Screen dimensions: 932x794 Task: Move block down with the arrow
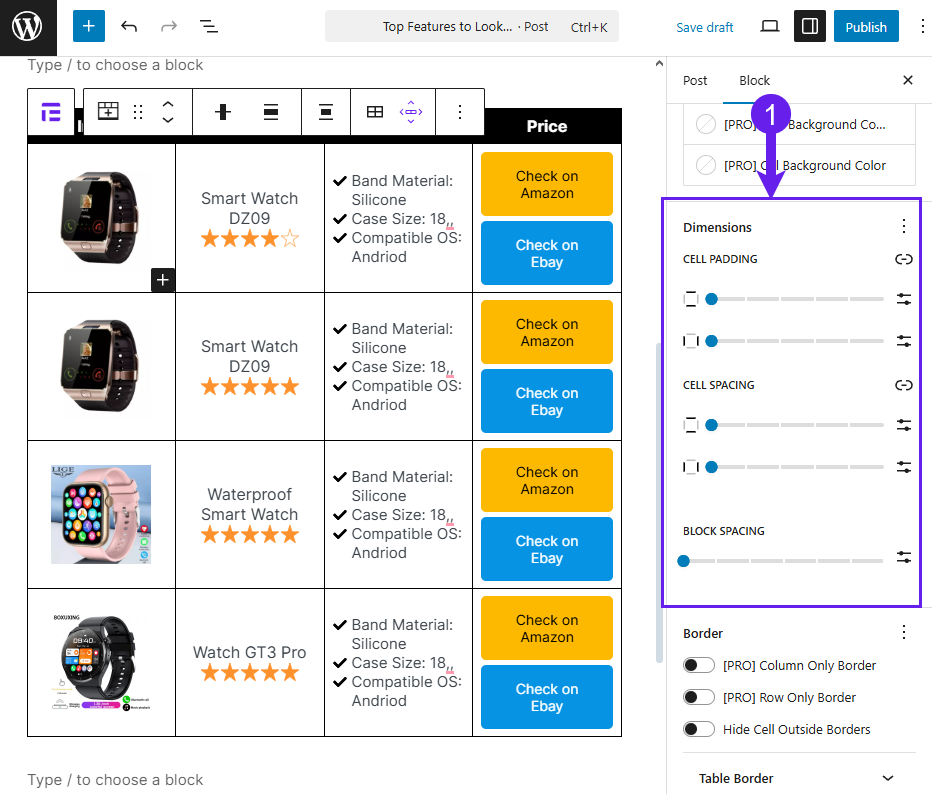coord(168,119)
